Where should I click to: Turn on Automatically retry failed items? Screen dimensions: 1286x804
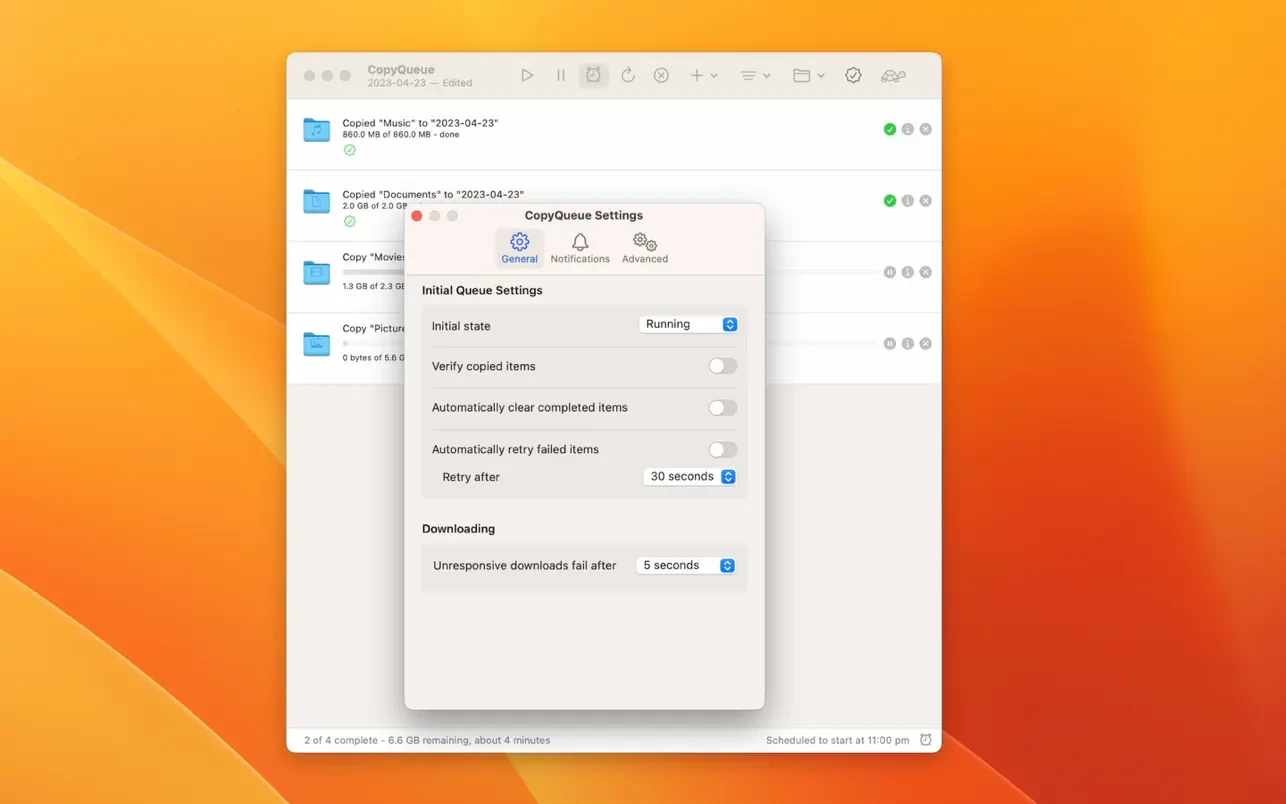pyautogui.click(x=722, y=450)
